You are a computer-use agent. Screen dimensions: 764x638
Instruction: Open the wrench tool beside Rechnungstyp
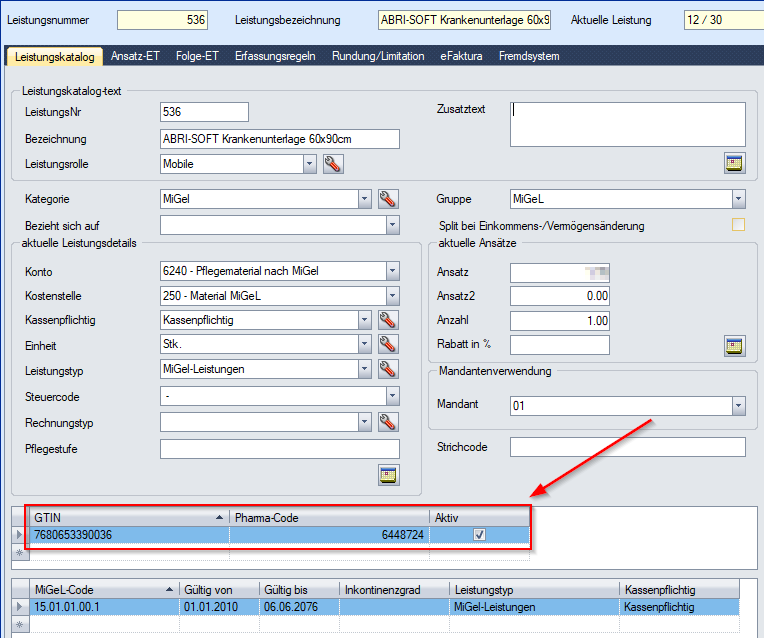388,422
